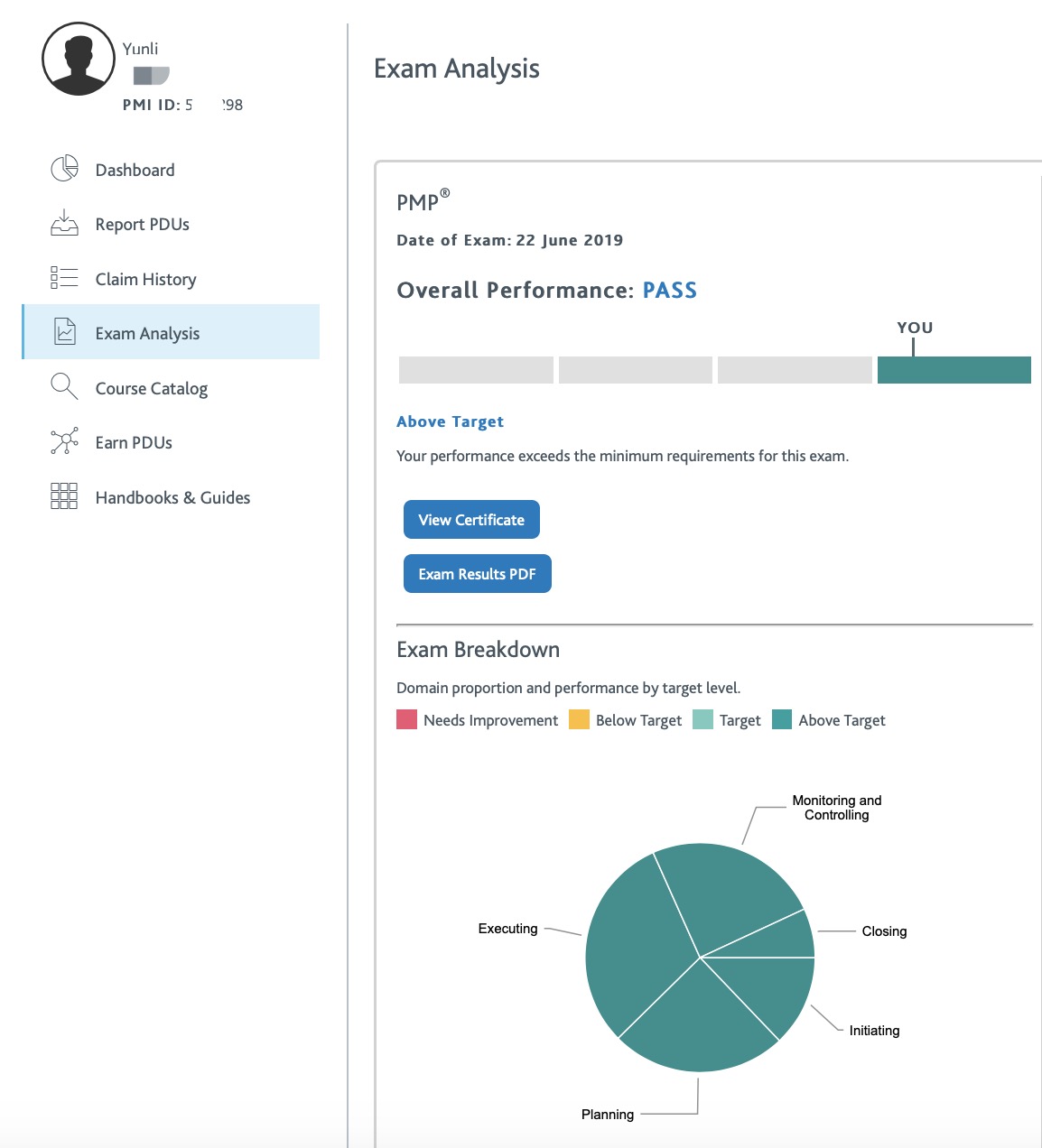Viewport: 1042px width, 1148px height.
Task: Click the user profile avatar
Action: [79, 60]
